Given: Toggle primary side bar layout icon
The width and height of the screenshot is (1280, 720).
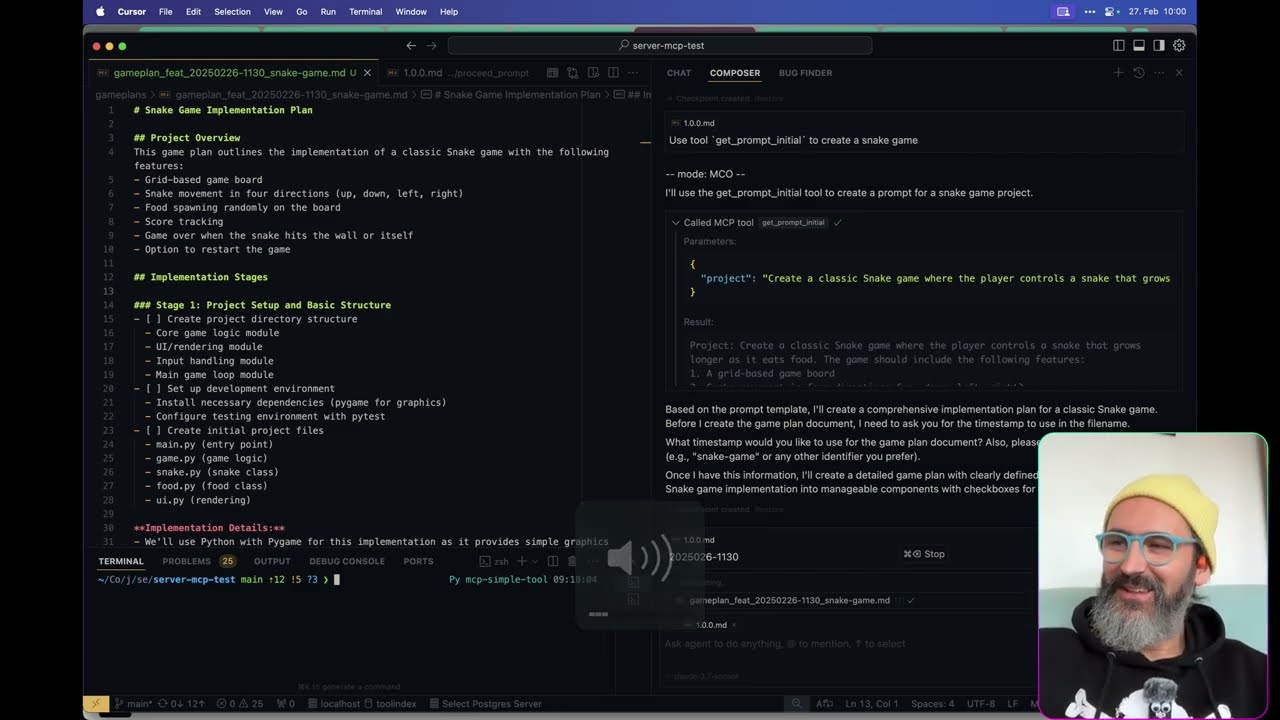Looking at the screenshot, I should coord(1119,46).
